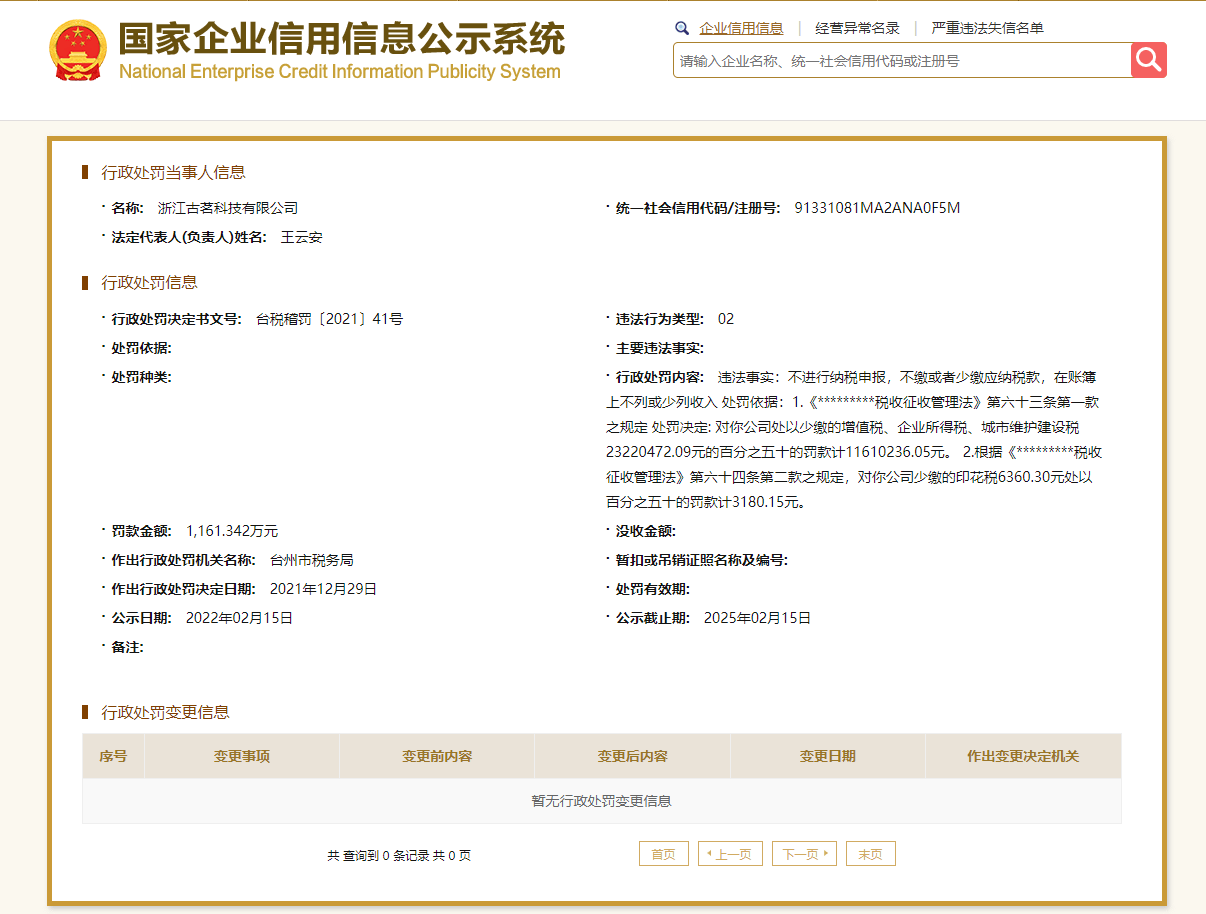Click the 变更后内容 column header
This screenshot has width=1206, height=914.
coord(633,756)
